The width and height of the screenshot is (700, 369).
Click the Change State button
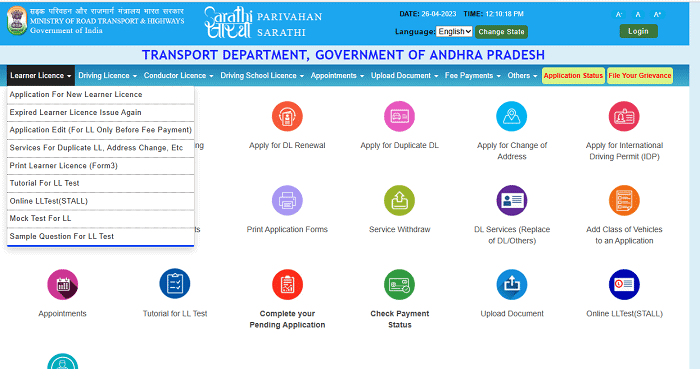pyautogui.click(x=501, y=32)
